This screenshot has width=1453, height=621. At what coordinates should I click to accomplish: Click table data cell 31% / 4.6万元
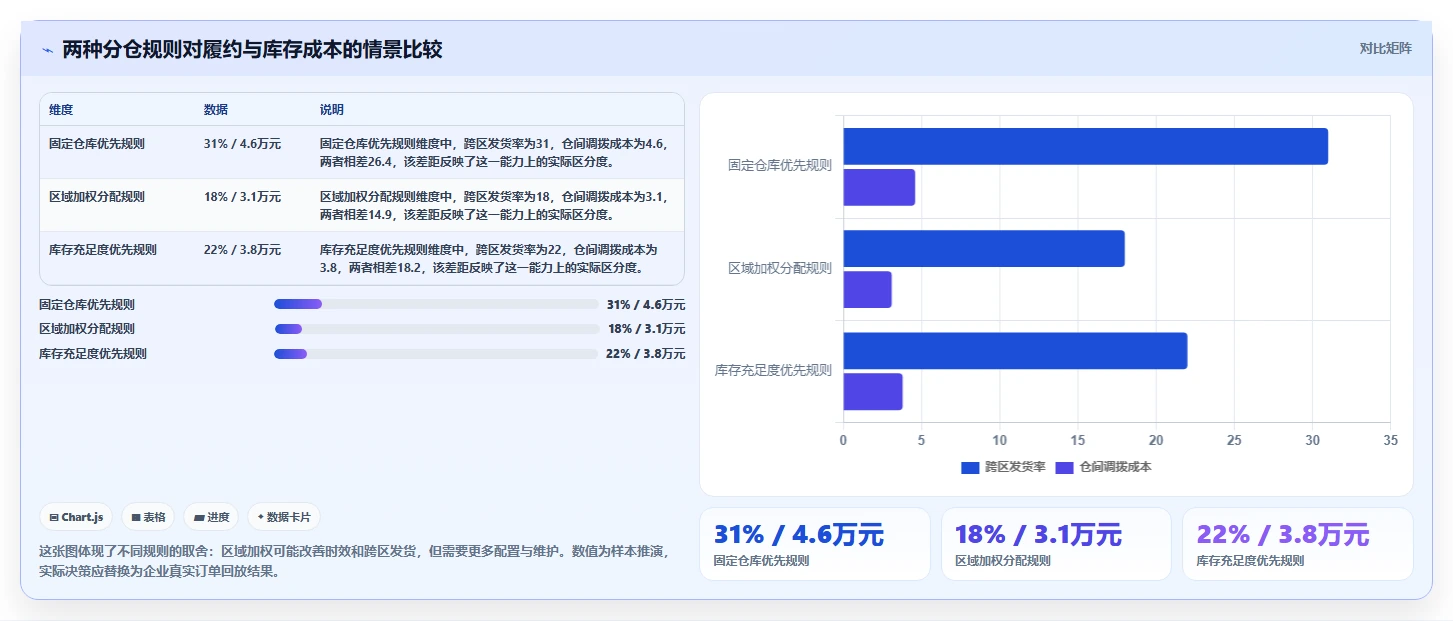pos(242,144)
